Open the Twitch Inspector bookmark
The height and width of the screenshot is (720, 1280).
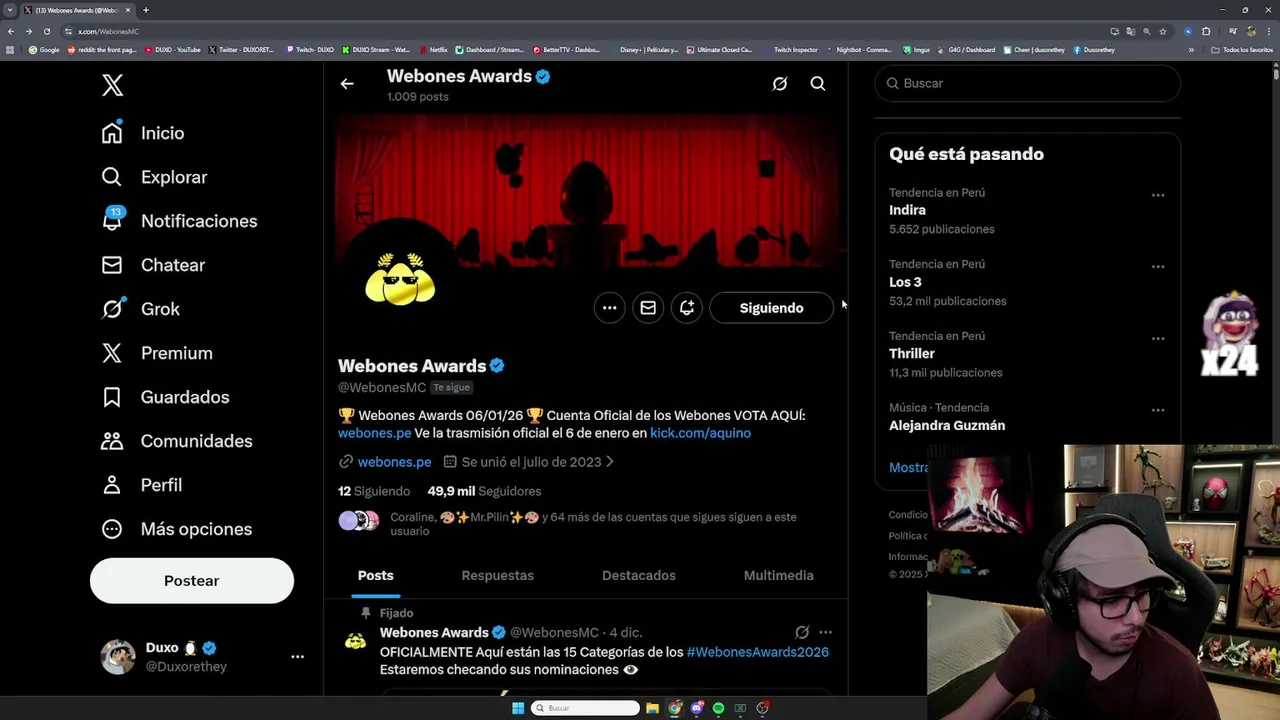790,49
